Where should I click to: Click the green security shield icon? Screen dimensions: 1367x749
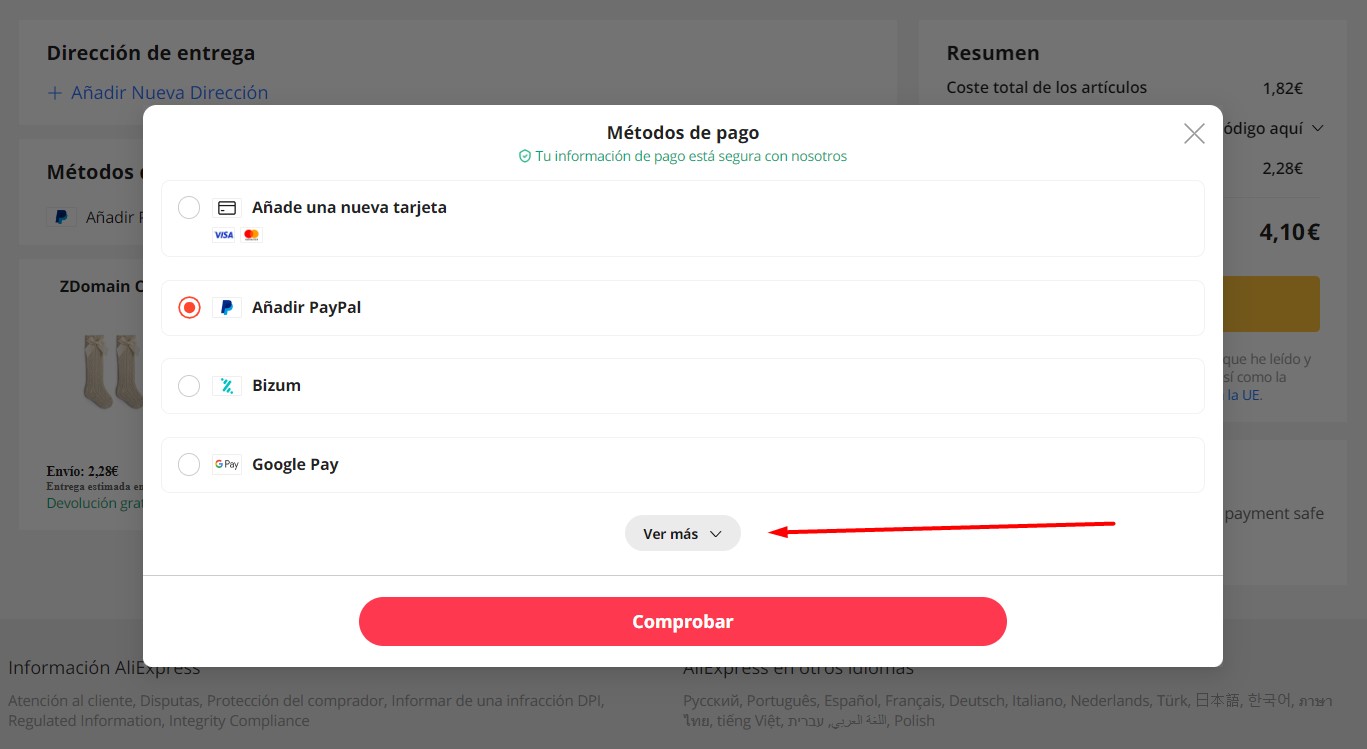point(524,157)
